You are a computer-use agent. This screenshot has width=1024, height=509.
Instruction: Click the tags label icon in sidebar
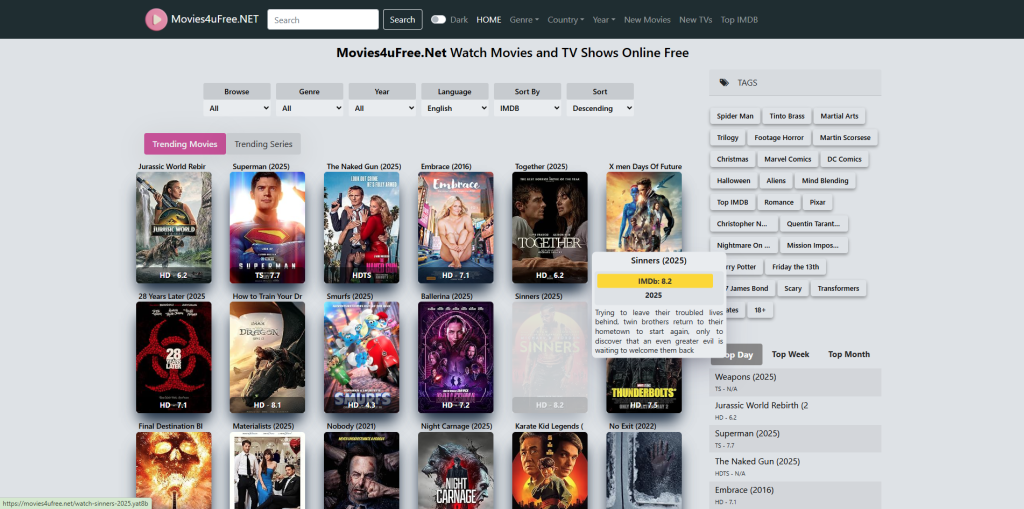pos(724,83)
